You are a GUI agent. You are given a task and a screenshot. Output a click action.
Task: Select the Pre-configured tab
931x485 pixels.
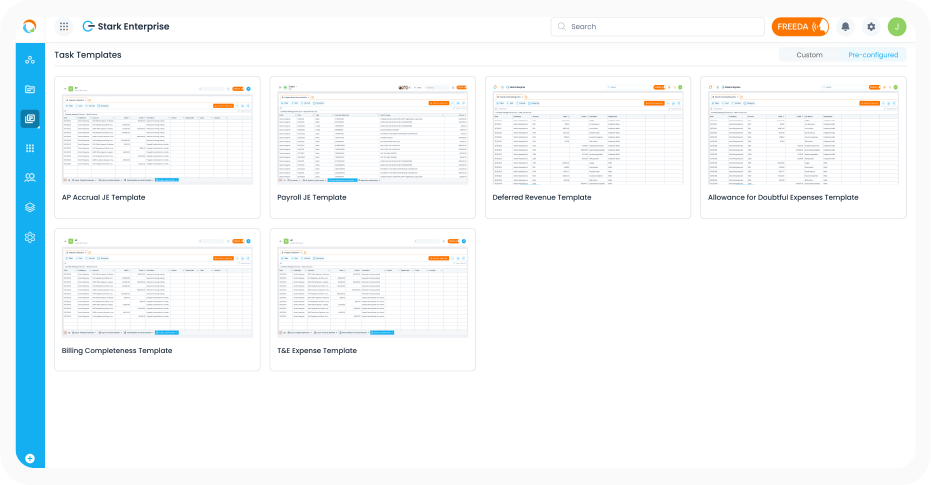point(872,55)
